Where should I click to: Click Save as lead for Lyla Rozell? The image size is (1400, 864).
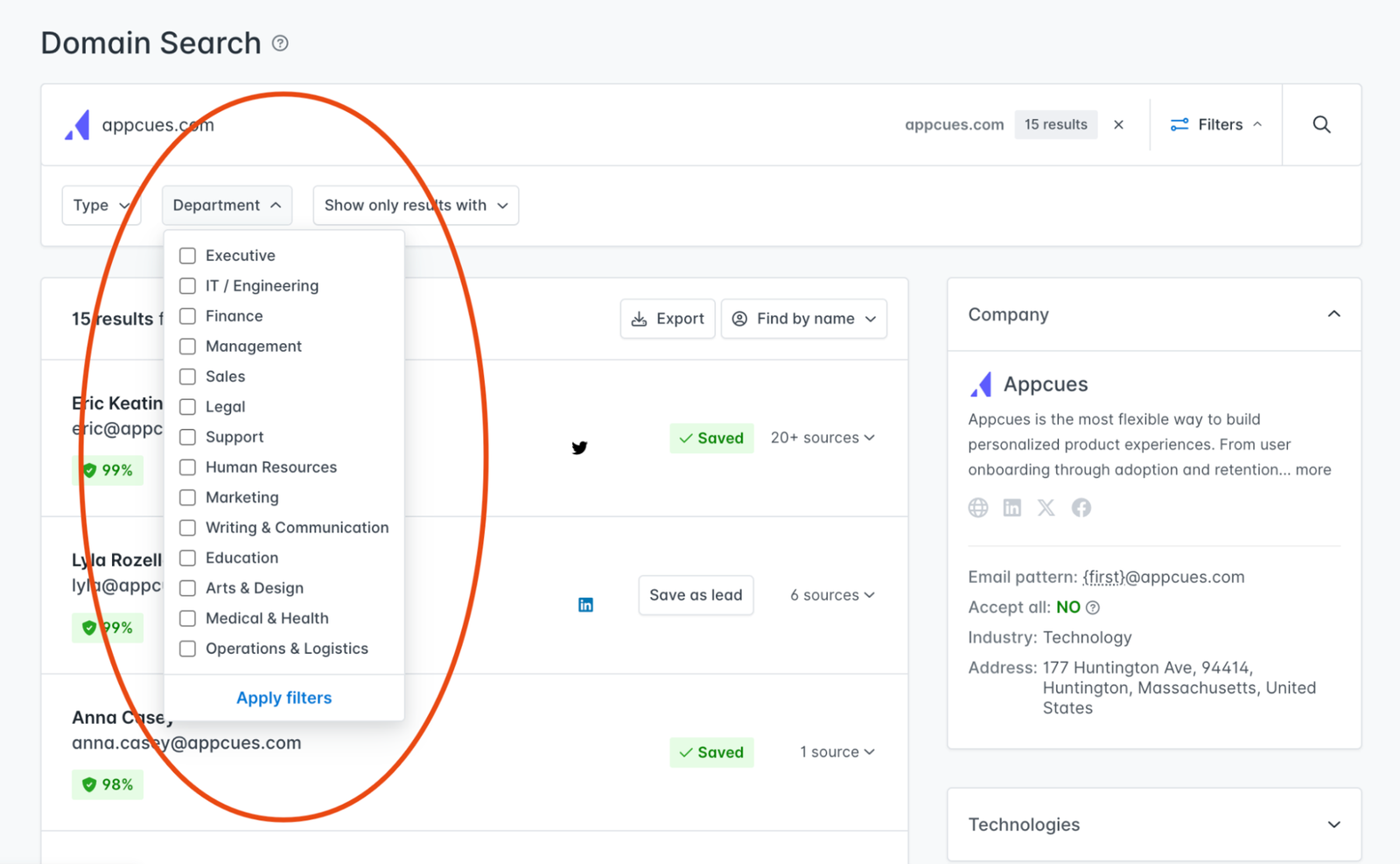coord(696,594)
